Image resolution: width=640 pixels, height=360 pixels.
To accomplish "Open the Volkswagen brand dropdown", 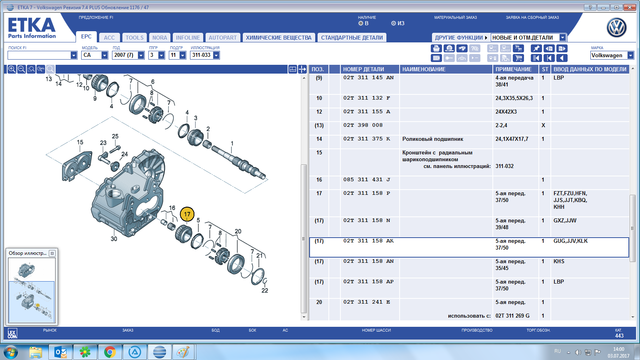I will (x=631, y=55).
